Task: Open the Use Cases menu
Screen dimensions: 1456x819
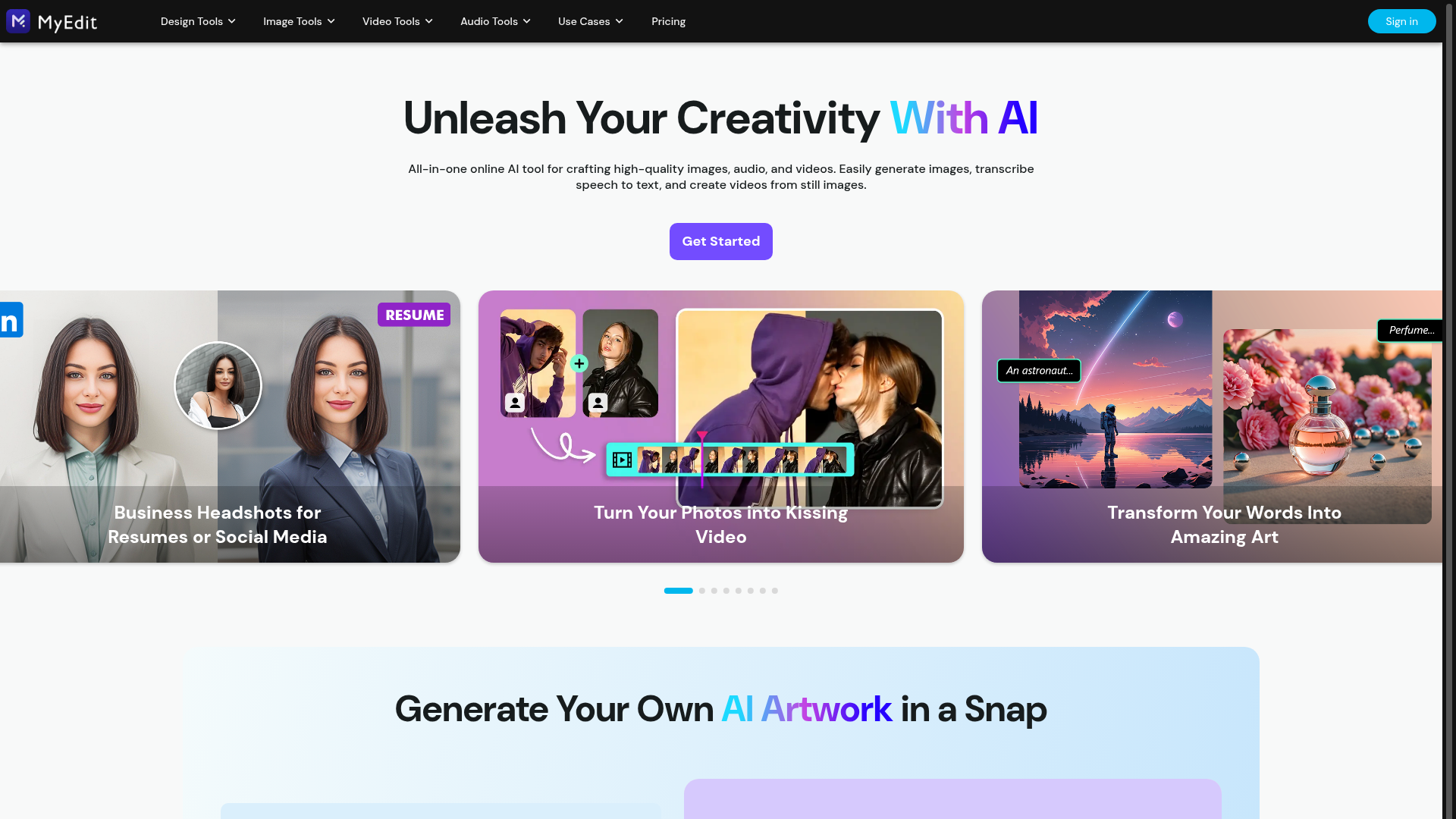Action: click(x=591, y=21)
